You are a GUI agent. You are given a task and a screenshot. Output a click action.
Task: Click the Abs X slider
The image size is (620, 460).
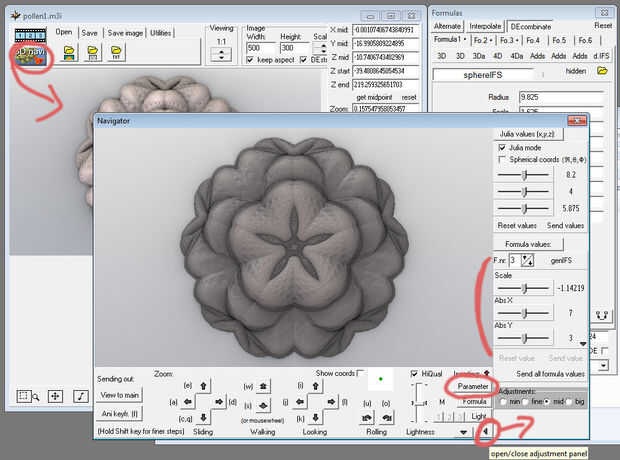click(x=523, y=313)
